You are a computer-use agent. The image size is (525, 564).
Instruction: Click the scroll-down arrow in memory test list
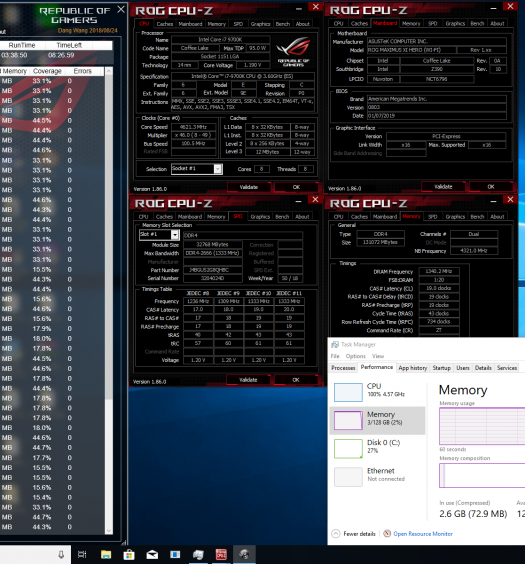click(109, 531)
